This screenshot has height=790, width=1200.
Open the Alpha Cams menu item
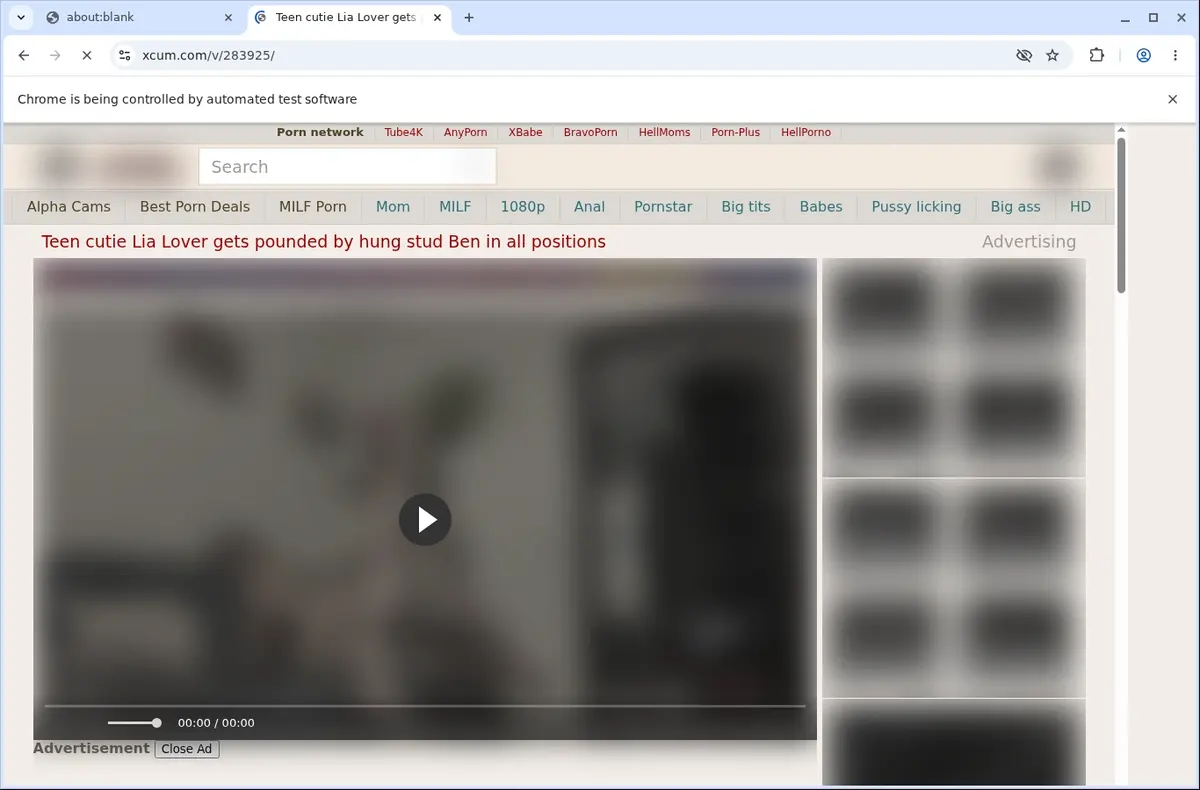click(x=69, y=206)
